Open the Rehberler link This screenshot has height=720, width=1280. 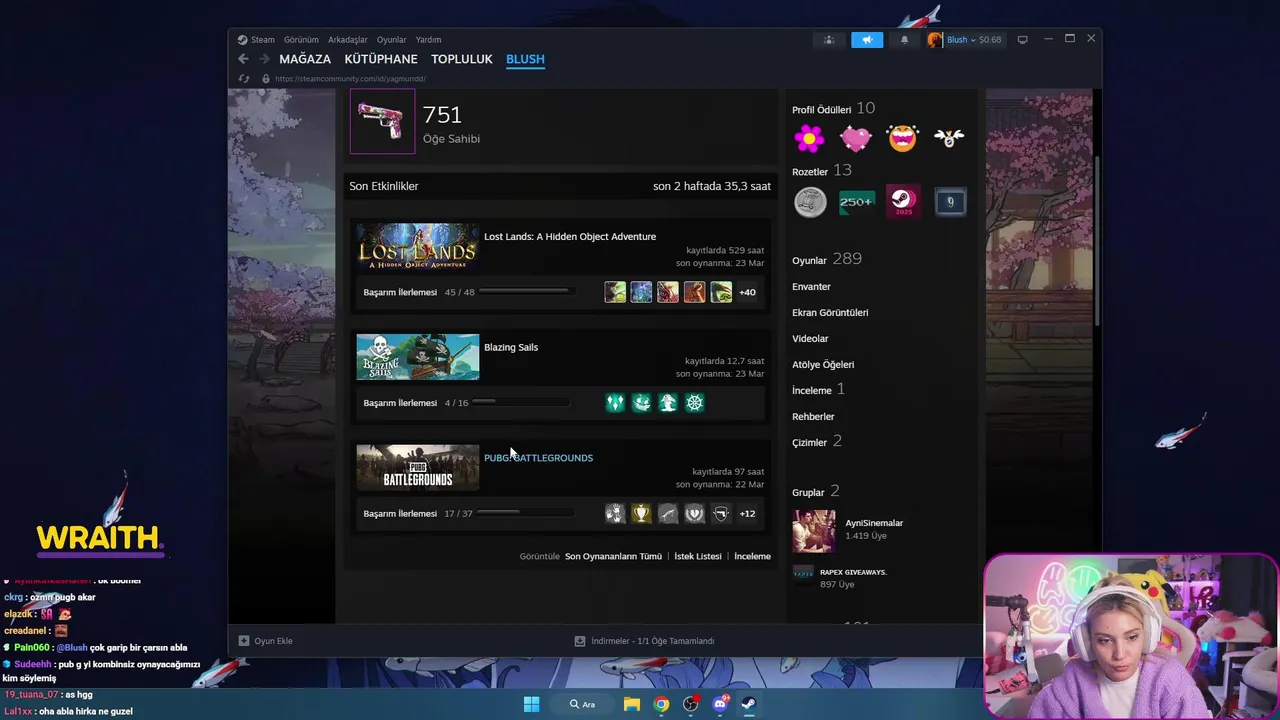(813, 417)
